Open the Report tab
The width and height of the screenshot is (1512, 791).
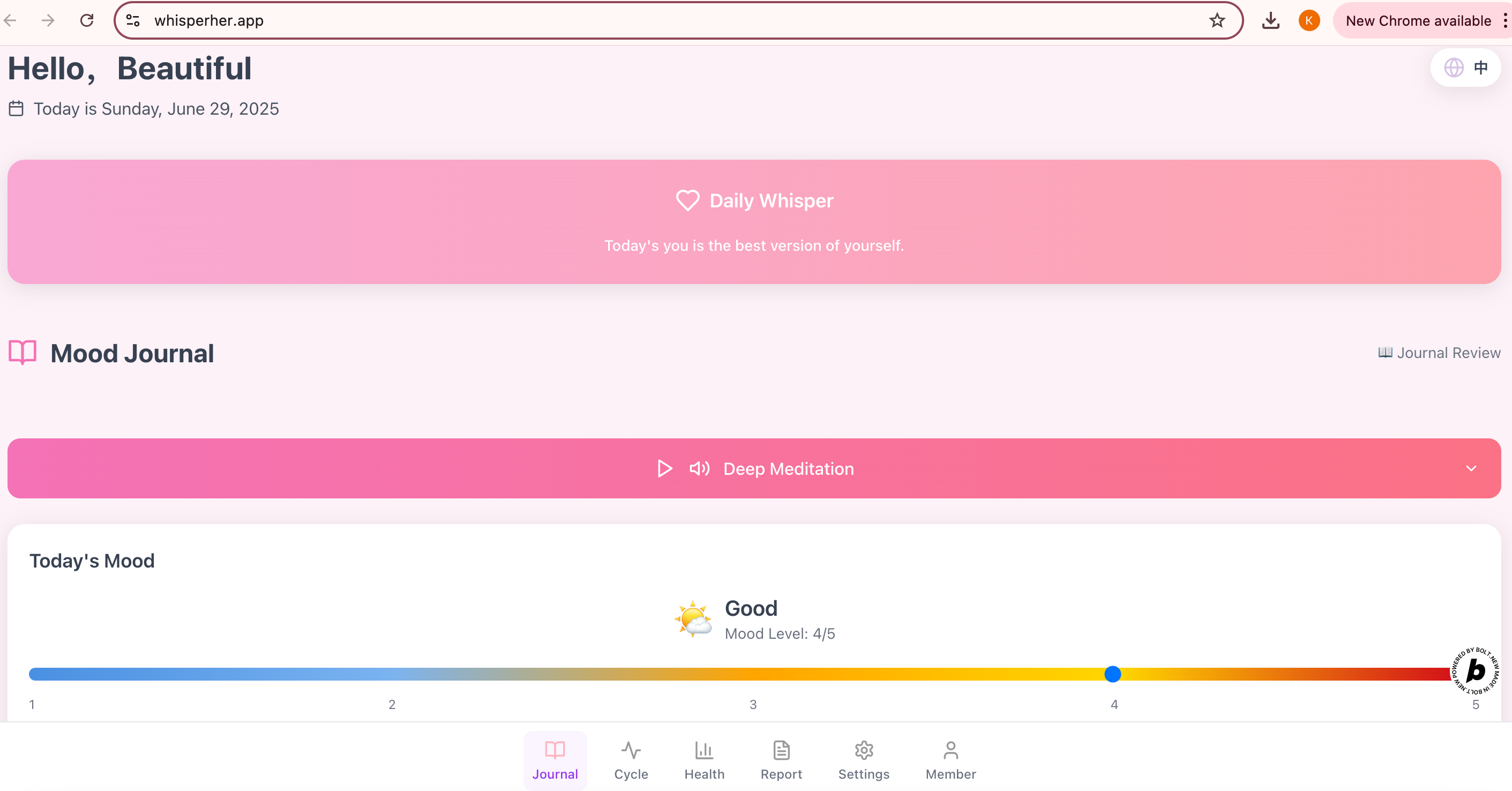coord(781,760)
